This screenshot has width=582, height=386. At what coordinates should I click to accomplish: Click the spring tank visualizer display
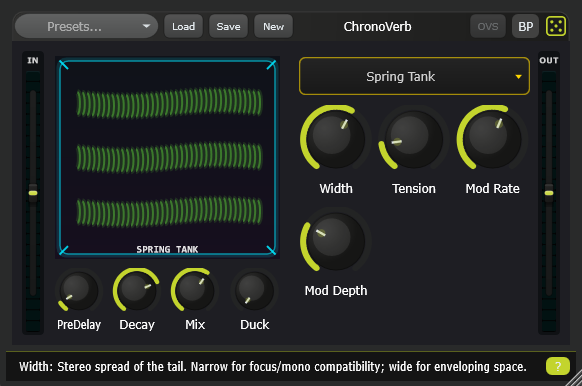tap(167, 157)
